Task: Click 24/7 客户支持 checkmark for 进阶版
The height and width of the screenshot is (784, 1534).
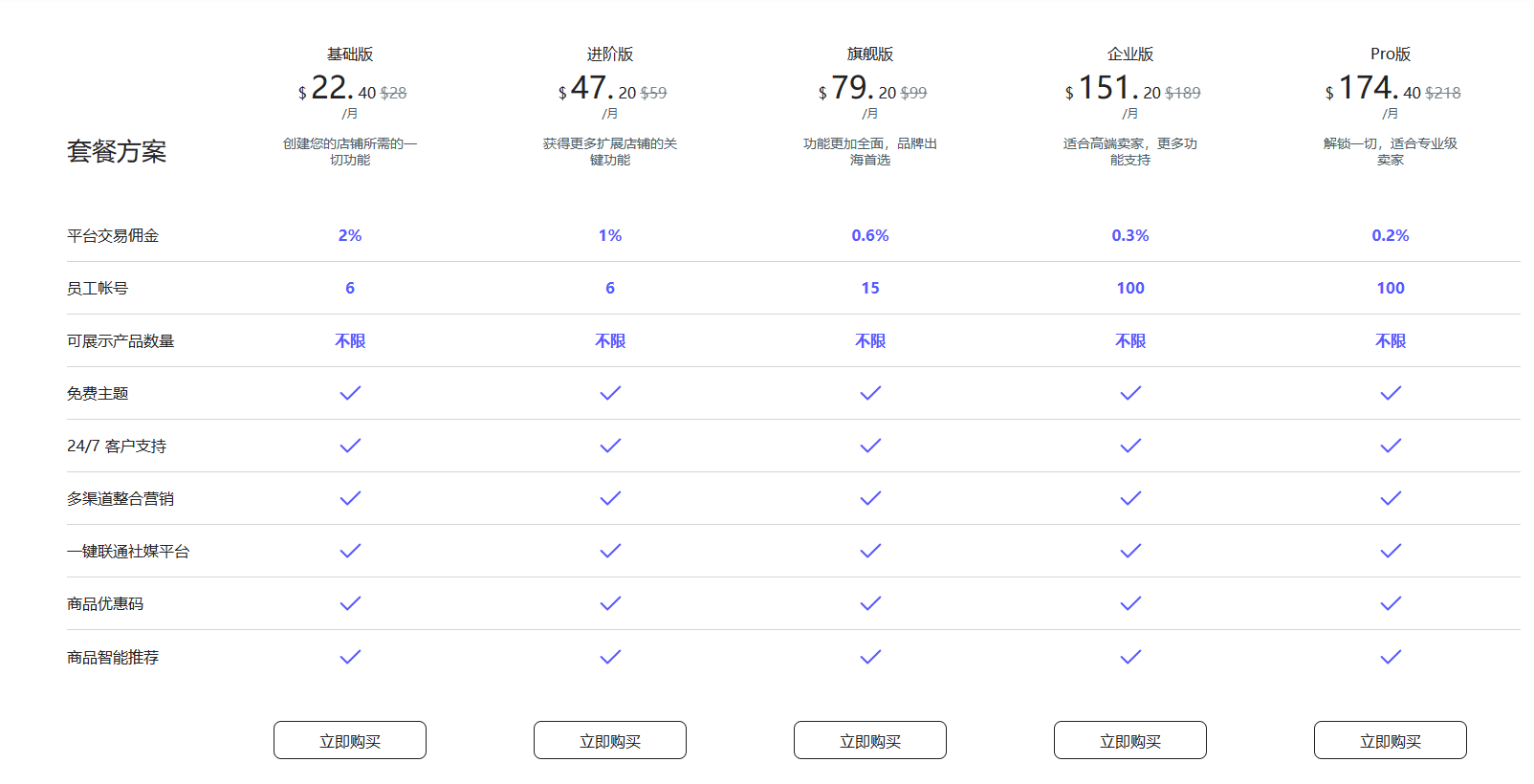Action: [610, 446]
